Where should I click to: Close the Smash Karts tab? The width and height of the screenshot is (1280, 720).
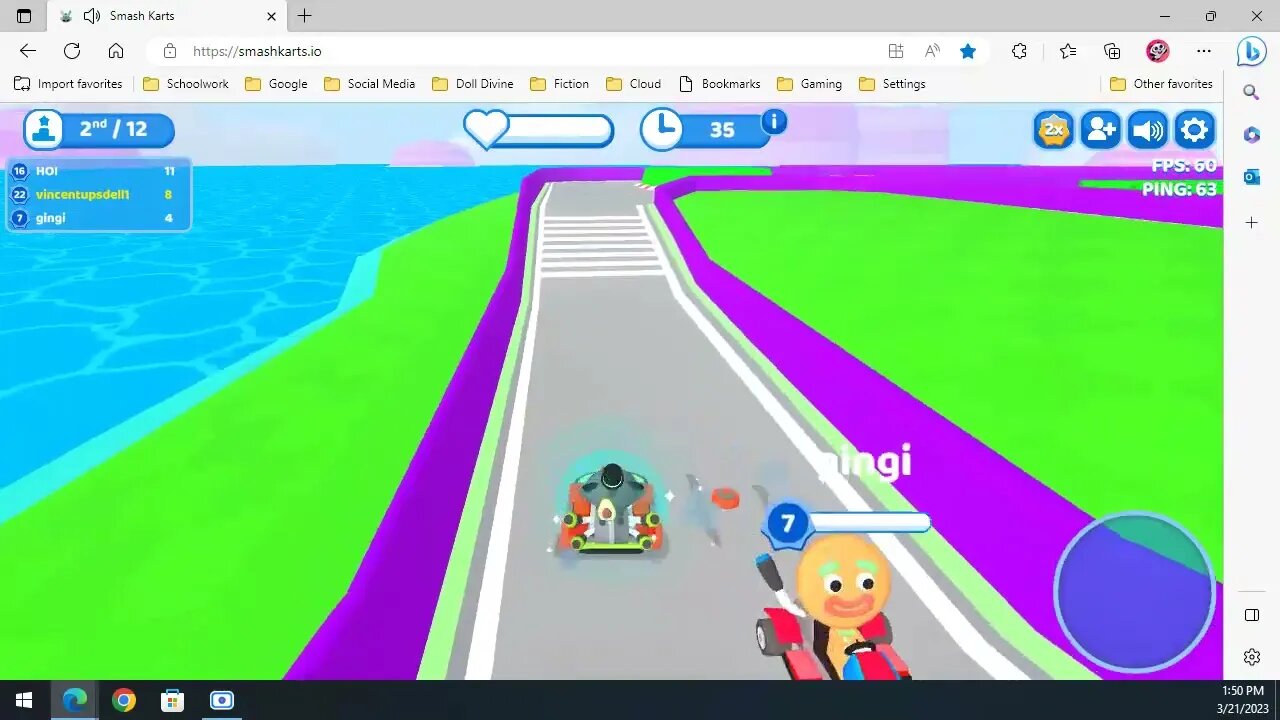[x=271, y=16]
